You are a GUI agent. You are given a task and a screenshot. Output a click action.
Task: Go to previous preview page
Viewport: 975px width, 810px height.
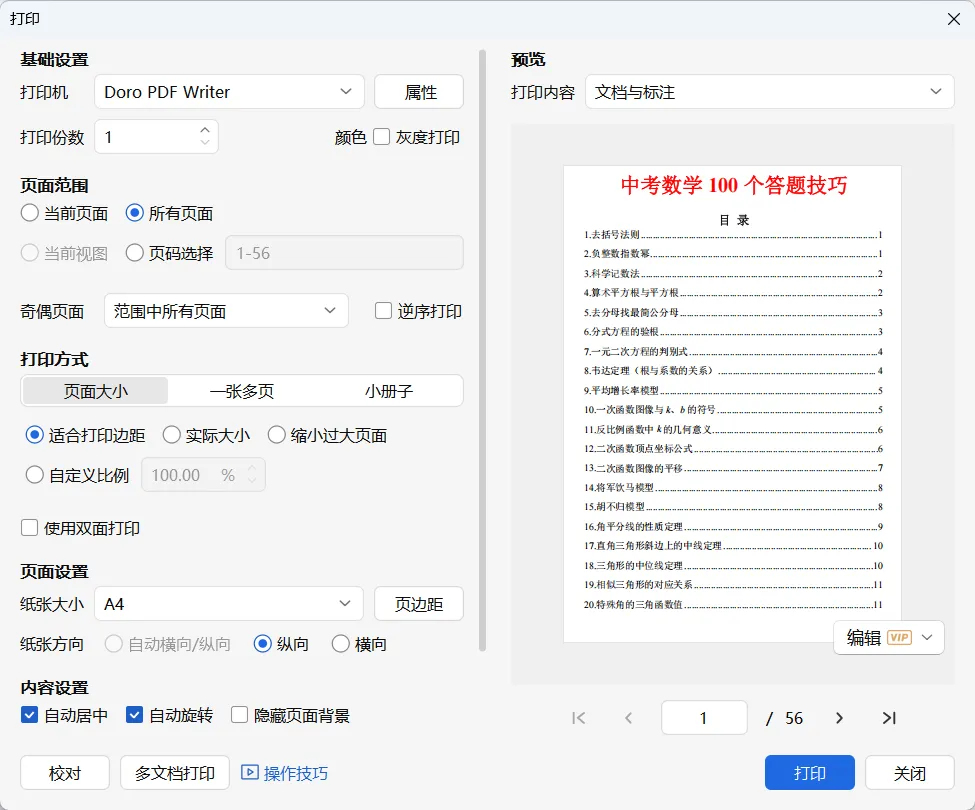(629, 718)
